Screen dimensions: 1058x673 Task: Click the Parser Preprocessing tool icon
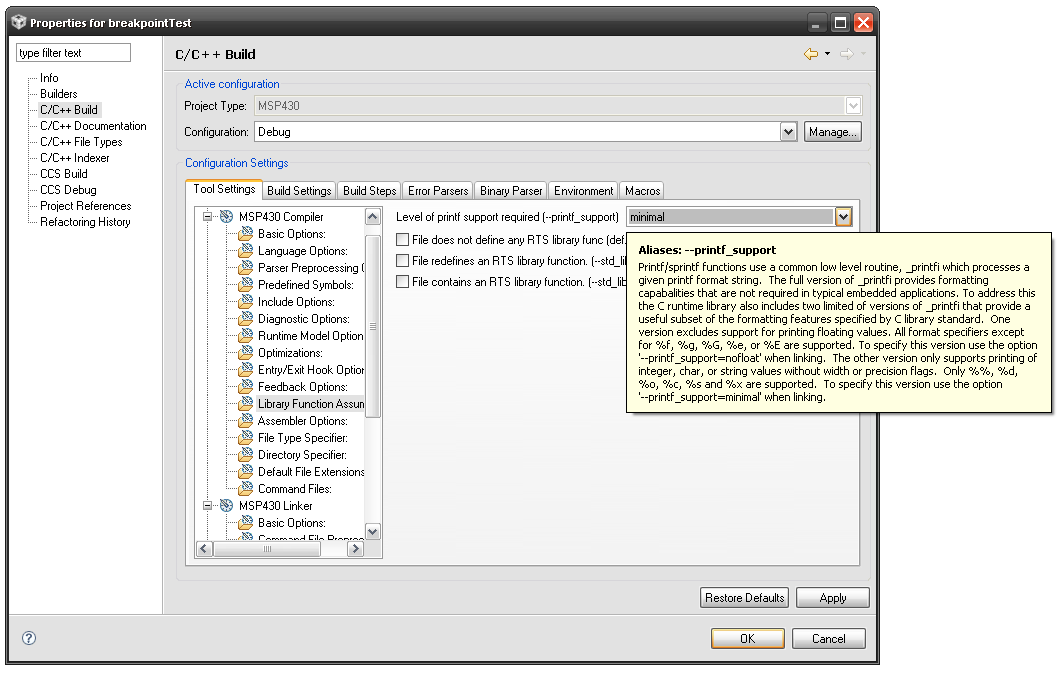tap(246, 267)
